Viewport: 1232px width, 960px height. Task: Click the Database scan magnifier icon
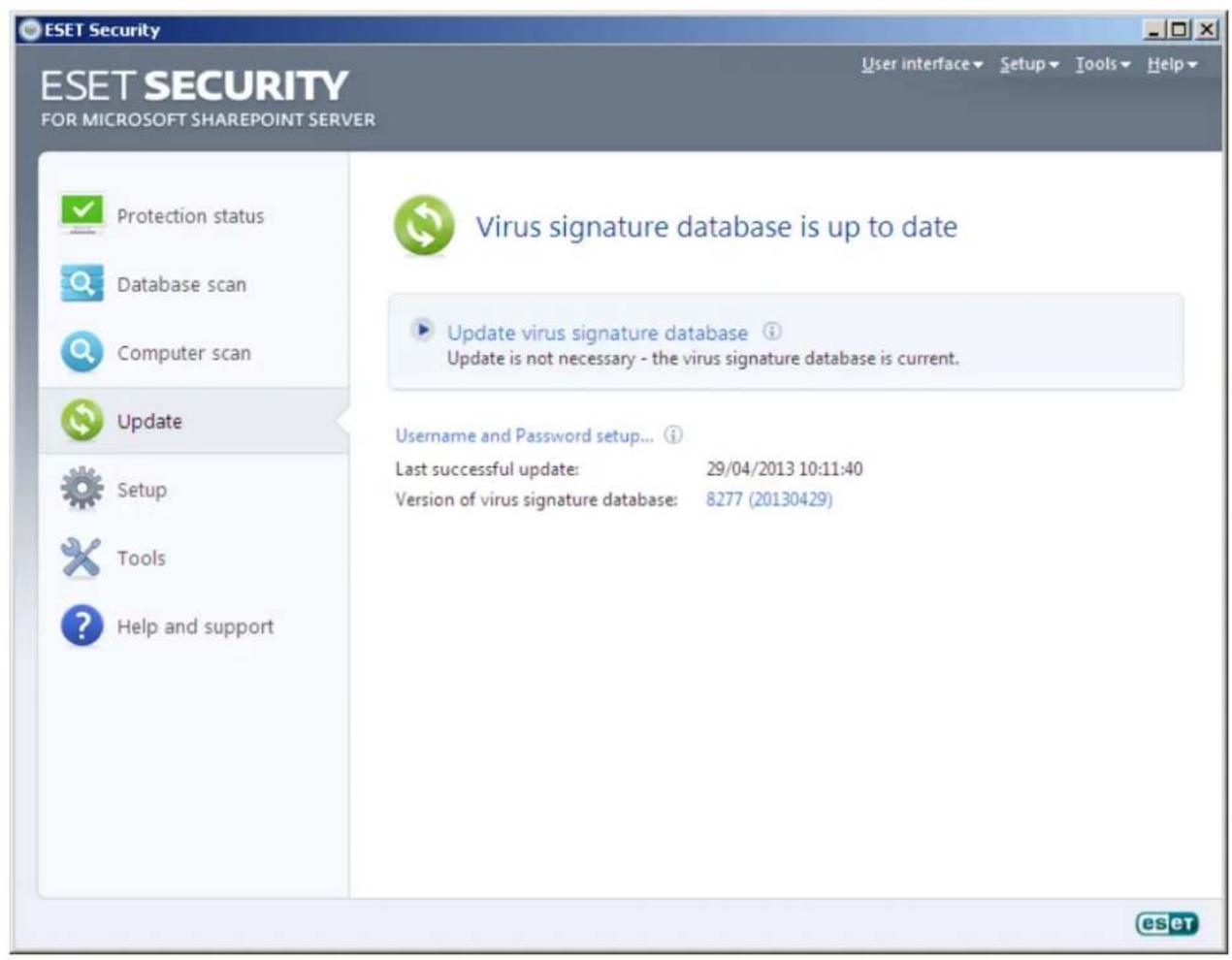(81, 283)
